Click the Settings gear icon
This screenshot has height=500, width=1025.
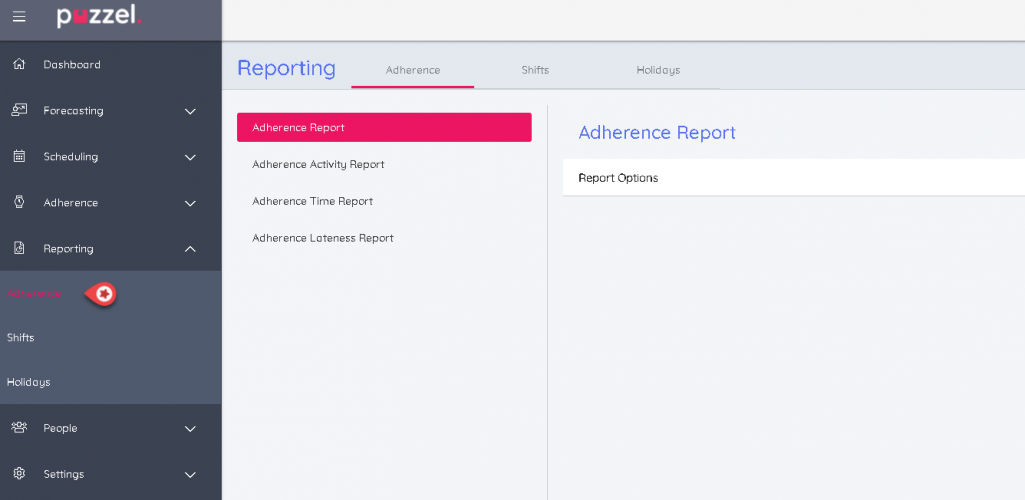click(x=19, y=474)
